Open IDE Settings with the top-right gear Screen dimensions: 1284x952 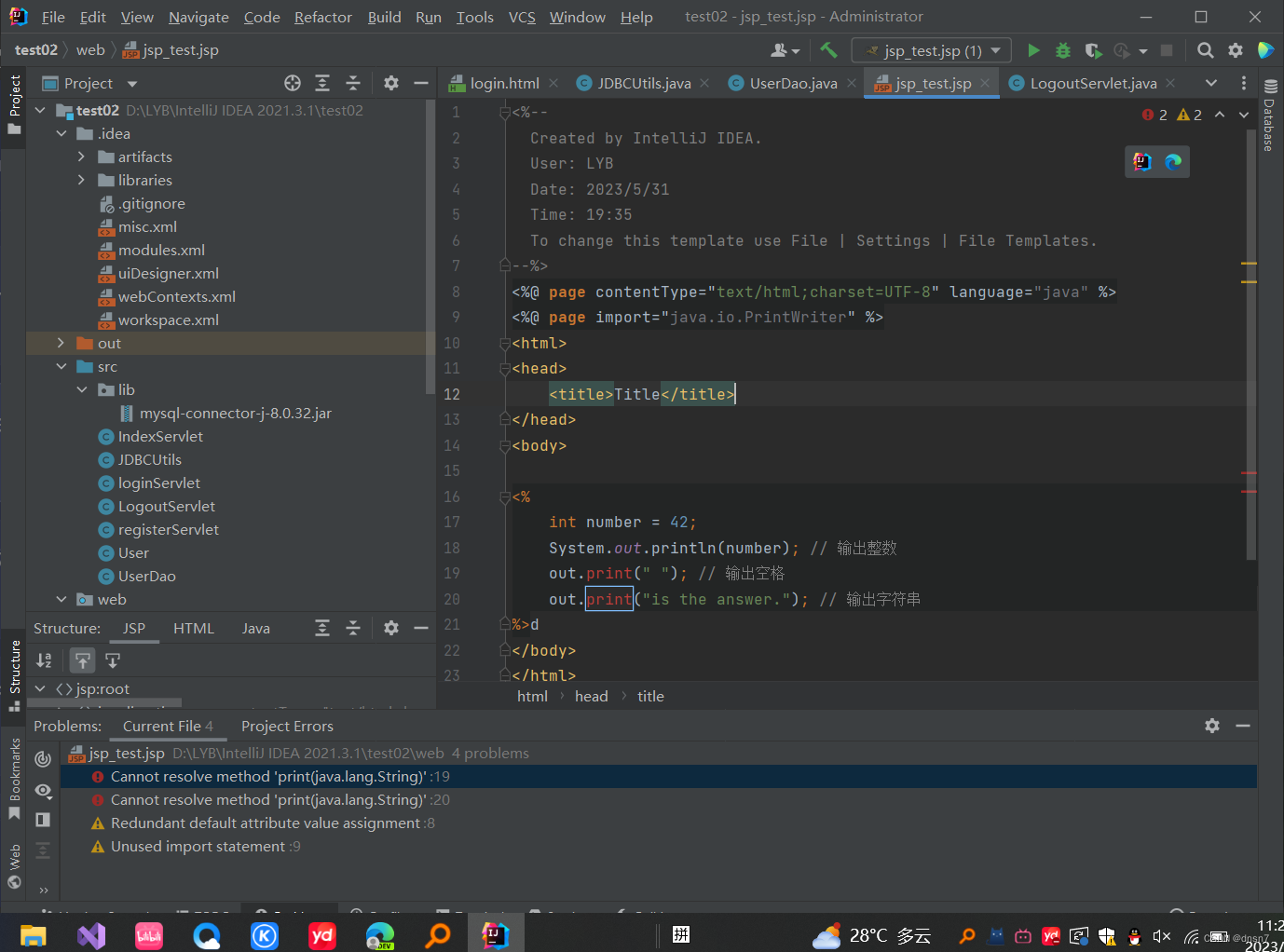[1236, 50]
